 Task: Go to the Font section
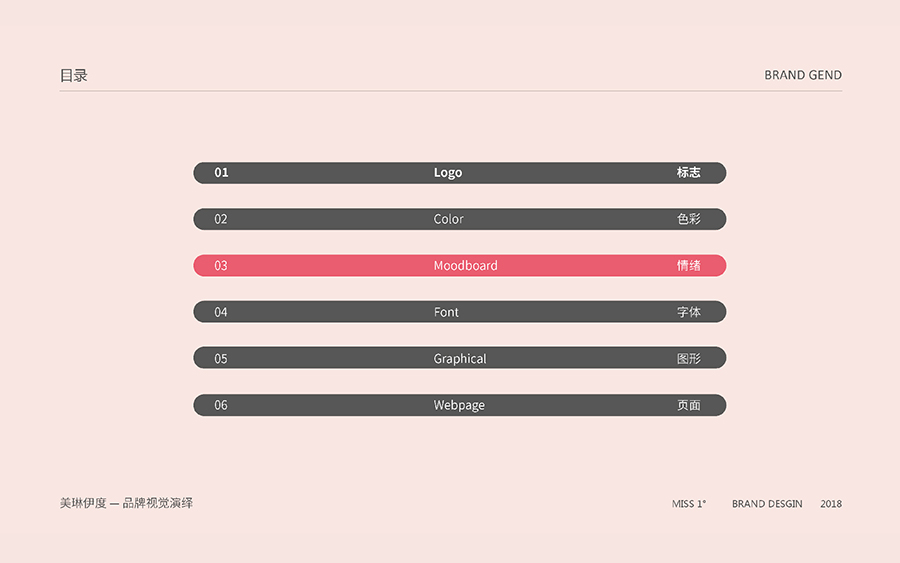click(446, 312)
